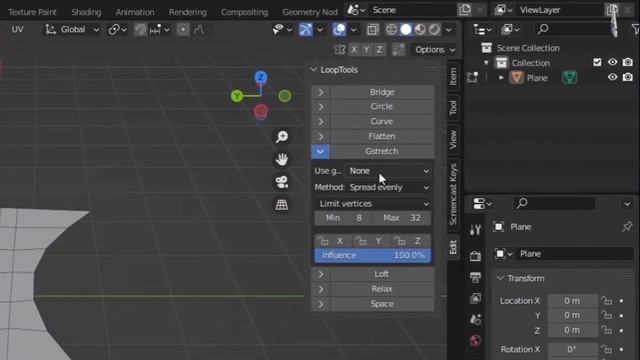Click the Influence 100.0% slider
Viewport: 640px width, 360px height.
[373, 255]
